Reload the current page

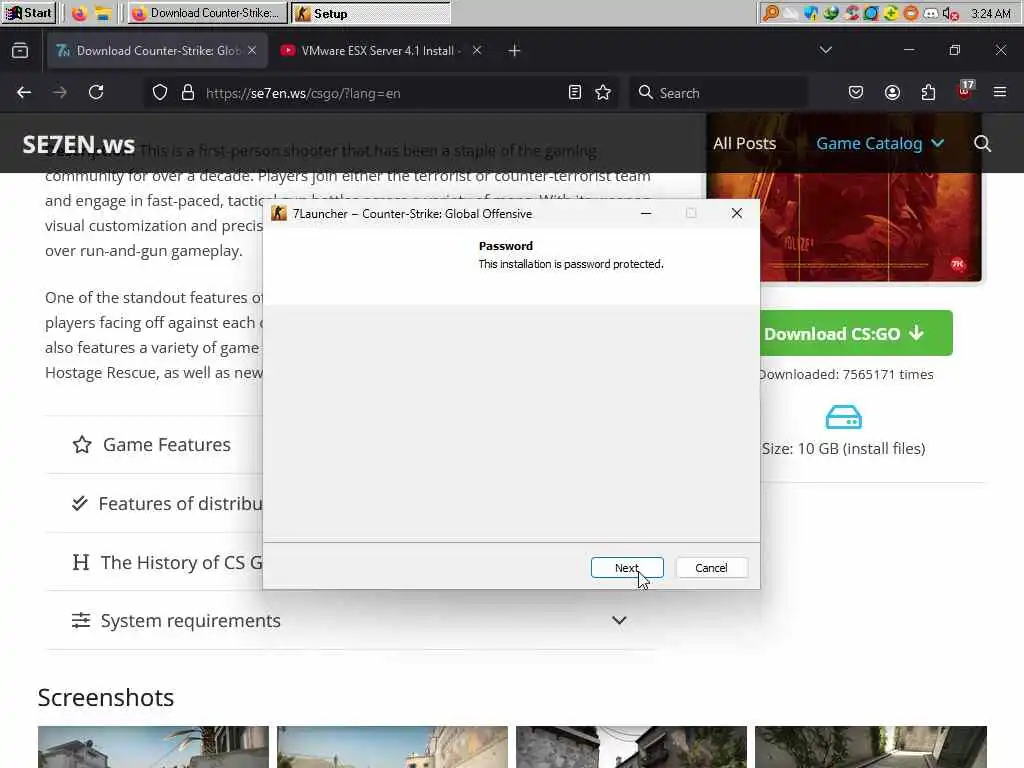(96, 93)
